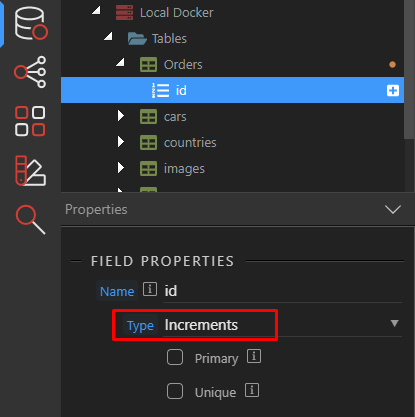415x417 pixels.
Task: Expand the cars table node
Action: click(x=121, y=116)
